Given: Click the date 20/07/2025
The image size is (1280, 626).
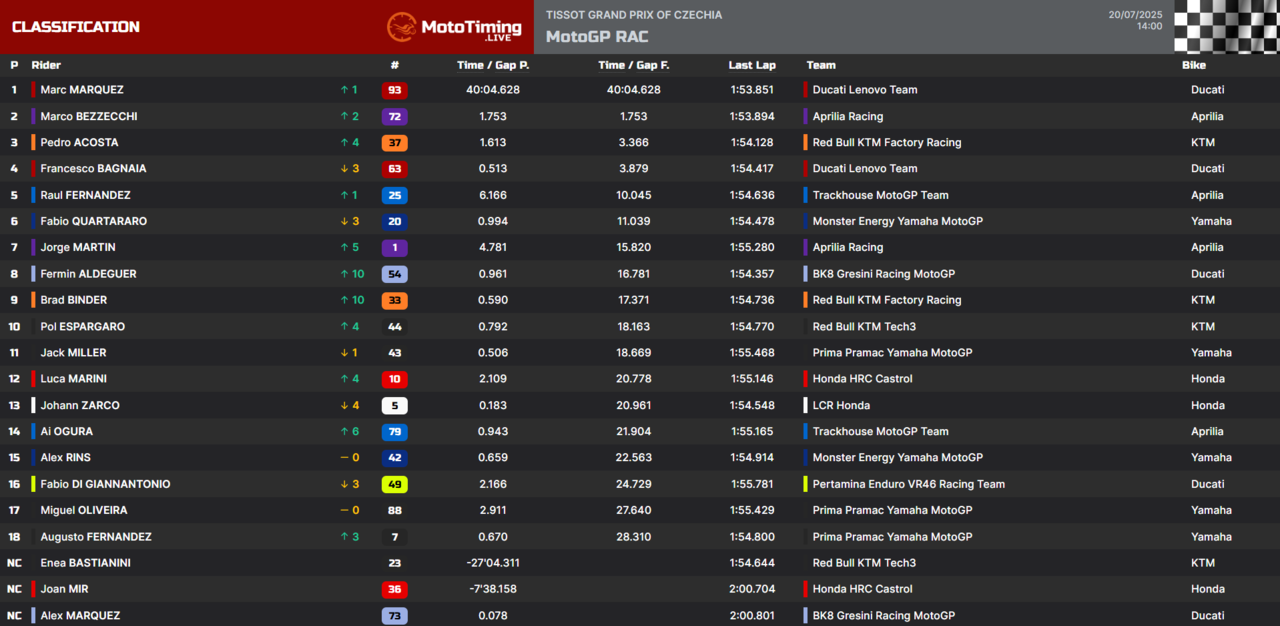Looking at the screenshot, I should [x=1135, y=15].
